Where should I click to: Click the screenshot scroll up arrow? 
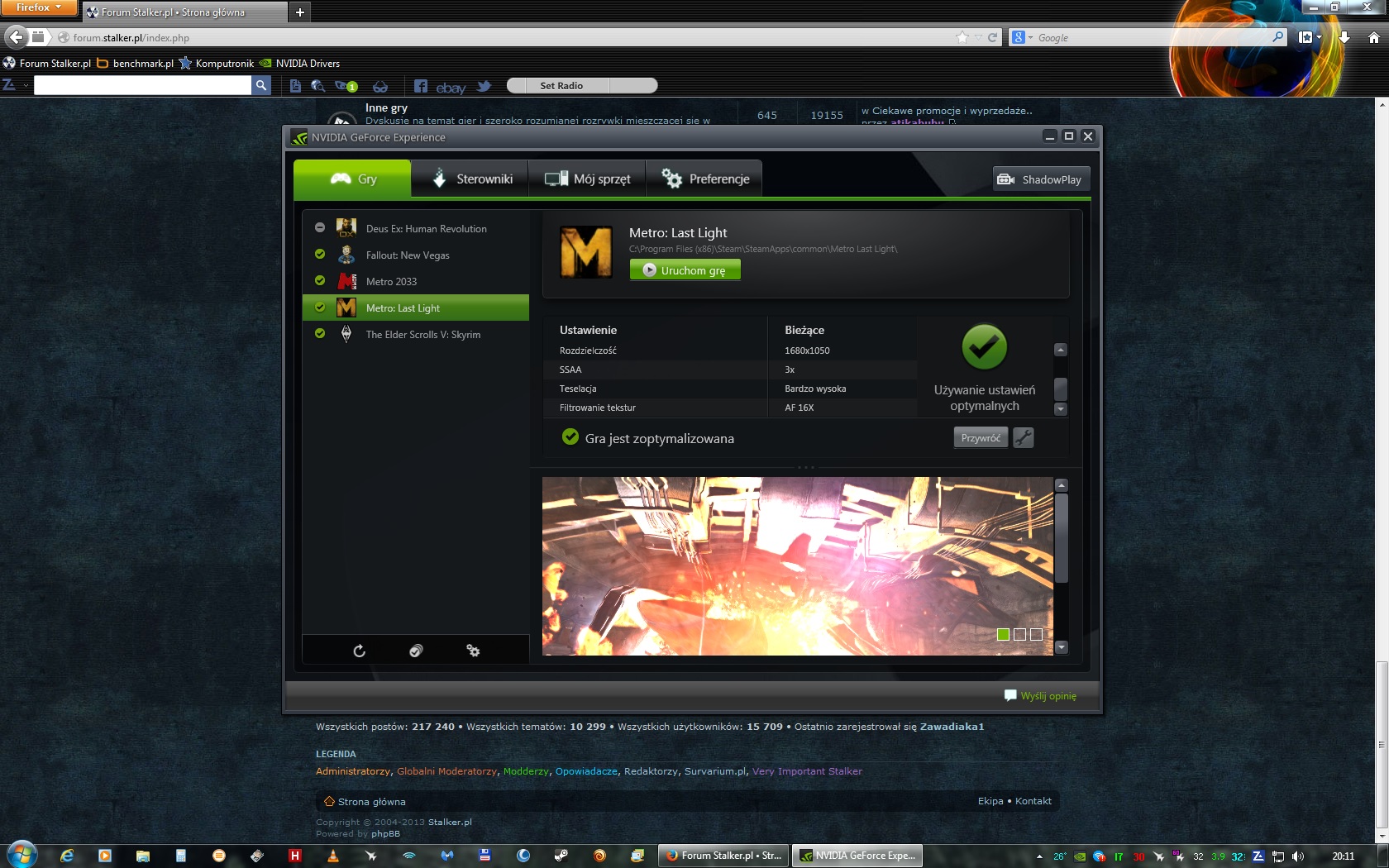tap(1062, 485)
